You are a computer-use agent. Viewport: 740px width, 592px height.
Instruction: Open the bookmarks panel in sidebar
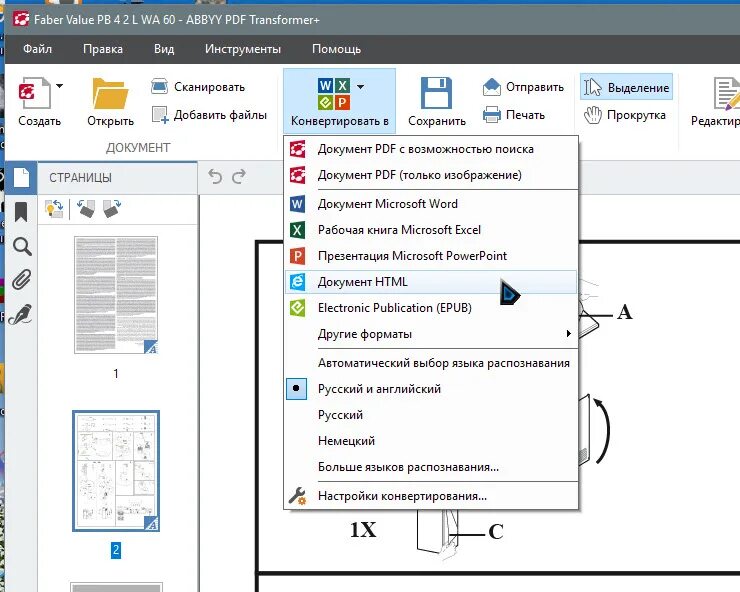coord(21,212)
